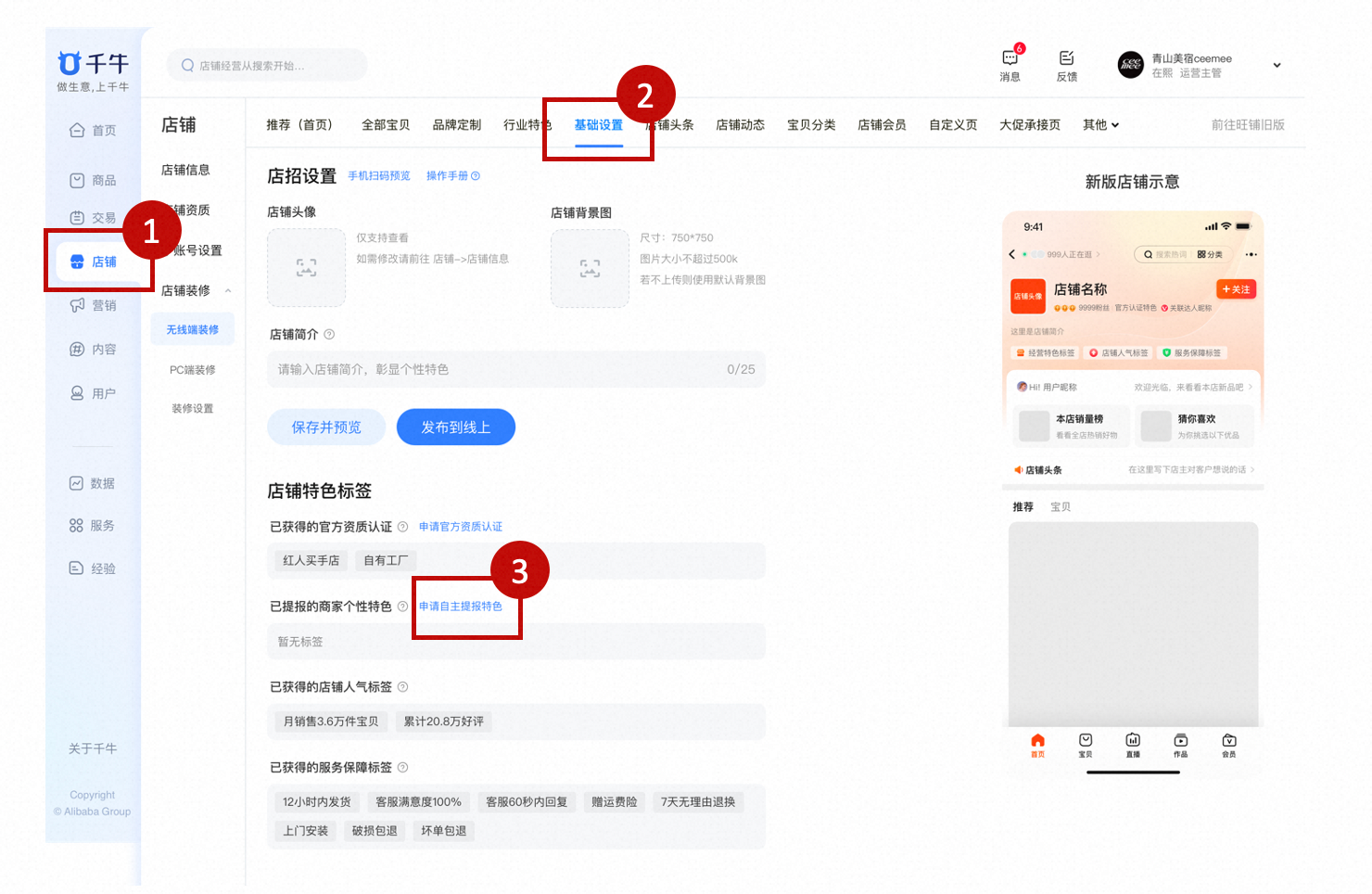
Task: Open the 服务 services sidebar item
Action: (x=92, y=526)
